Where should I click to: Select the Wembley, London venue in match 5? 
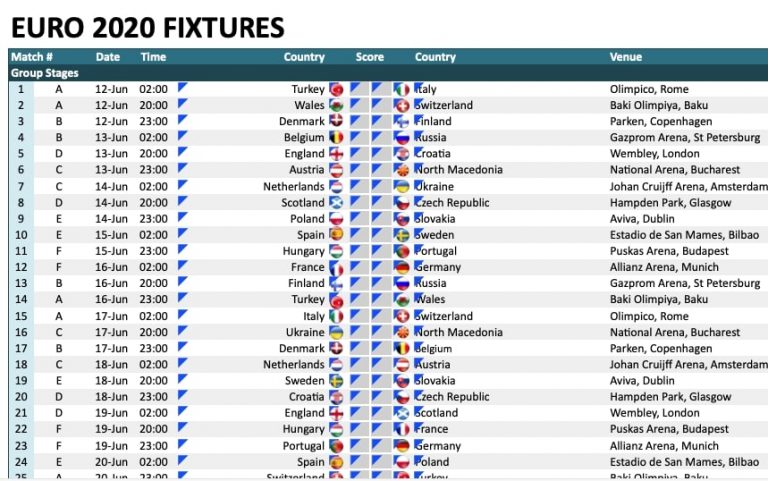654,153
